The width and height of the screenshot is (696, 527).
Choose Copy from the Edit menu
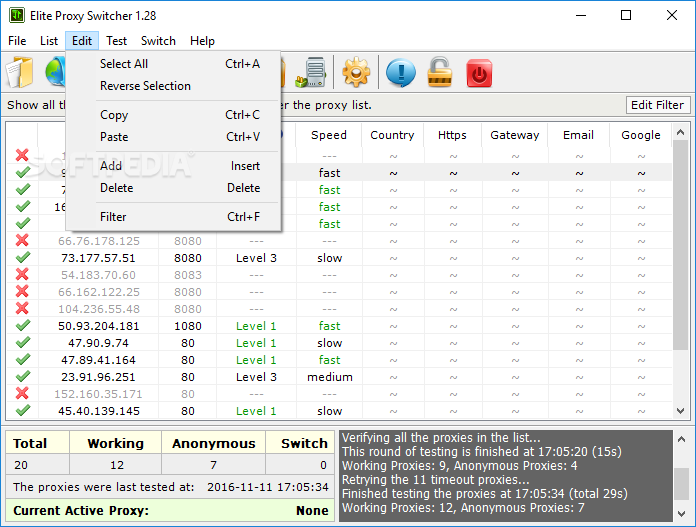tap(173, 115)
